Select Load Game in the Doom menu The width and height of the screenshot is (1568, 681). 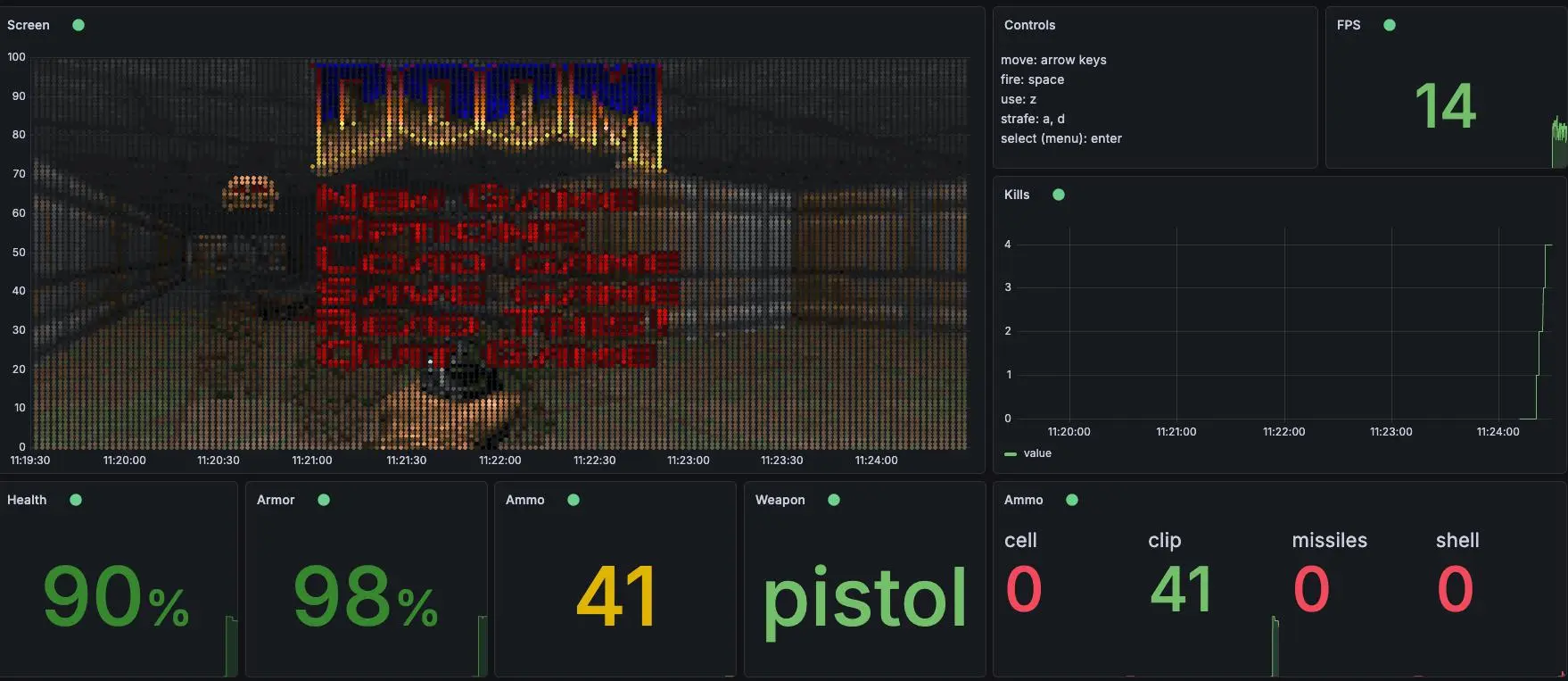click(x=498, y=262)
